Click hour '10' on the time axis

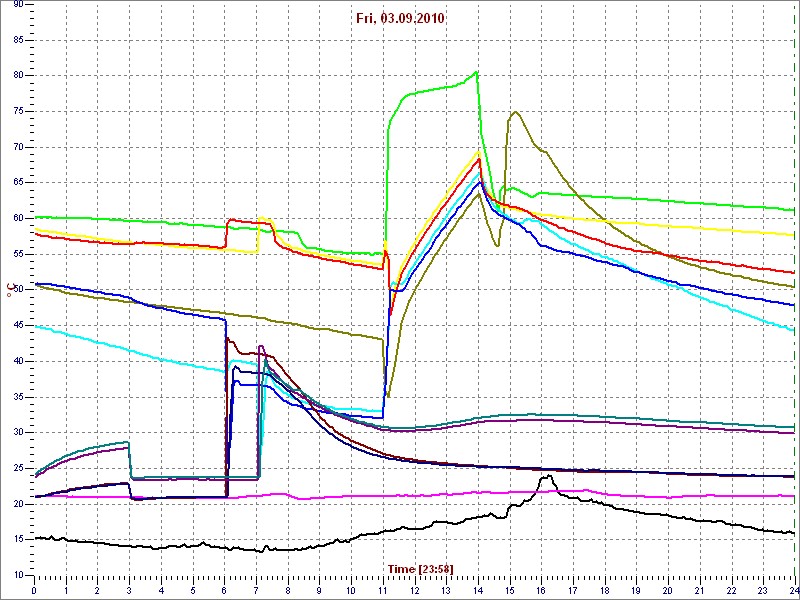pyautogui.click(x=351, y=590)
